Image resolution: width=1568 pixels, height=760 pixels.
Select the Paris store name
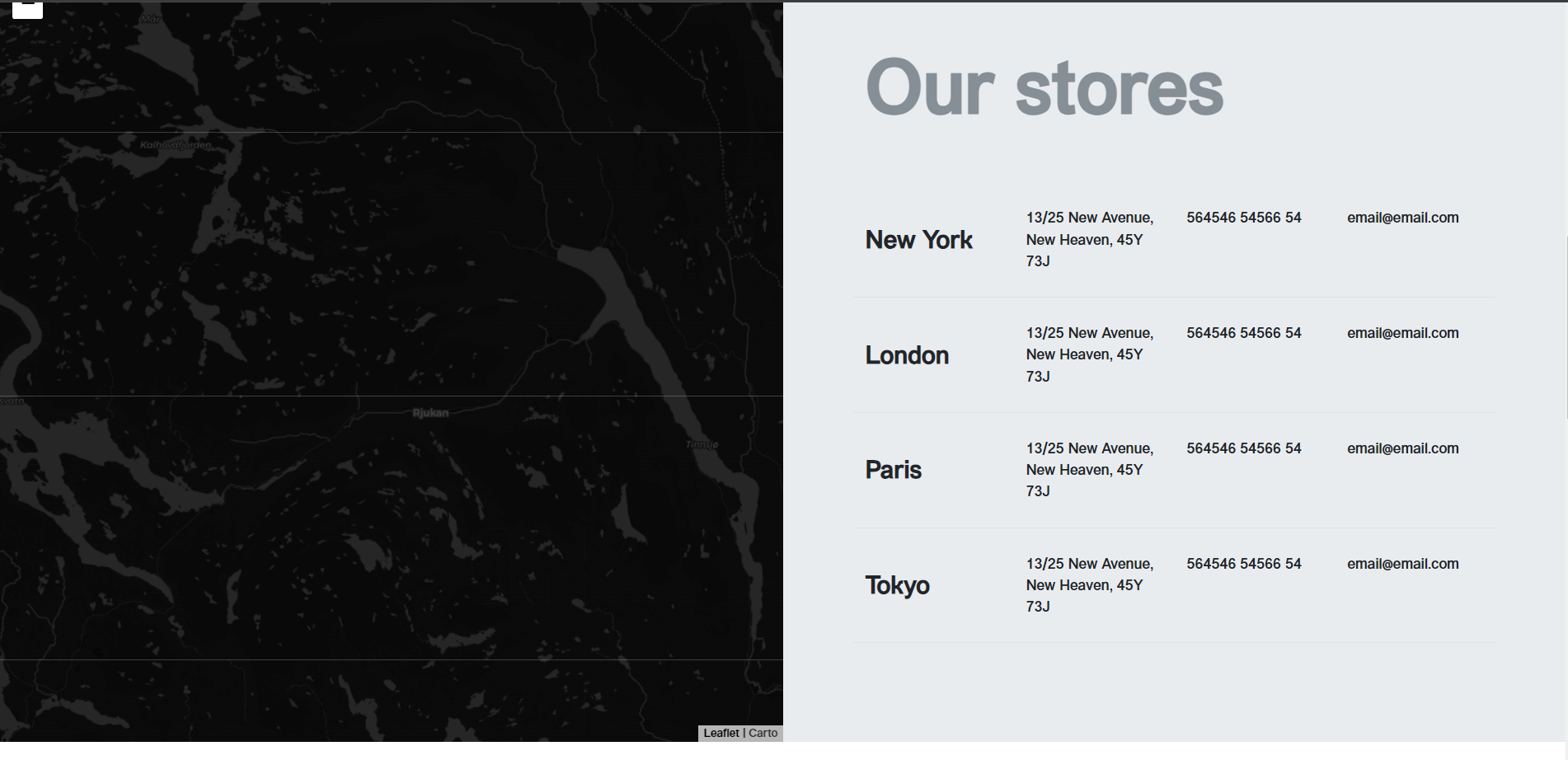tap(893, 470)
